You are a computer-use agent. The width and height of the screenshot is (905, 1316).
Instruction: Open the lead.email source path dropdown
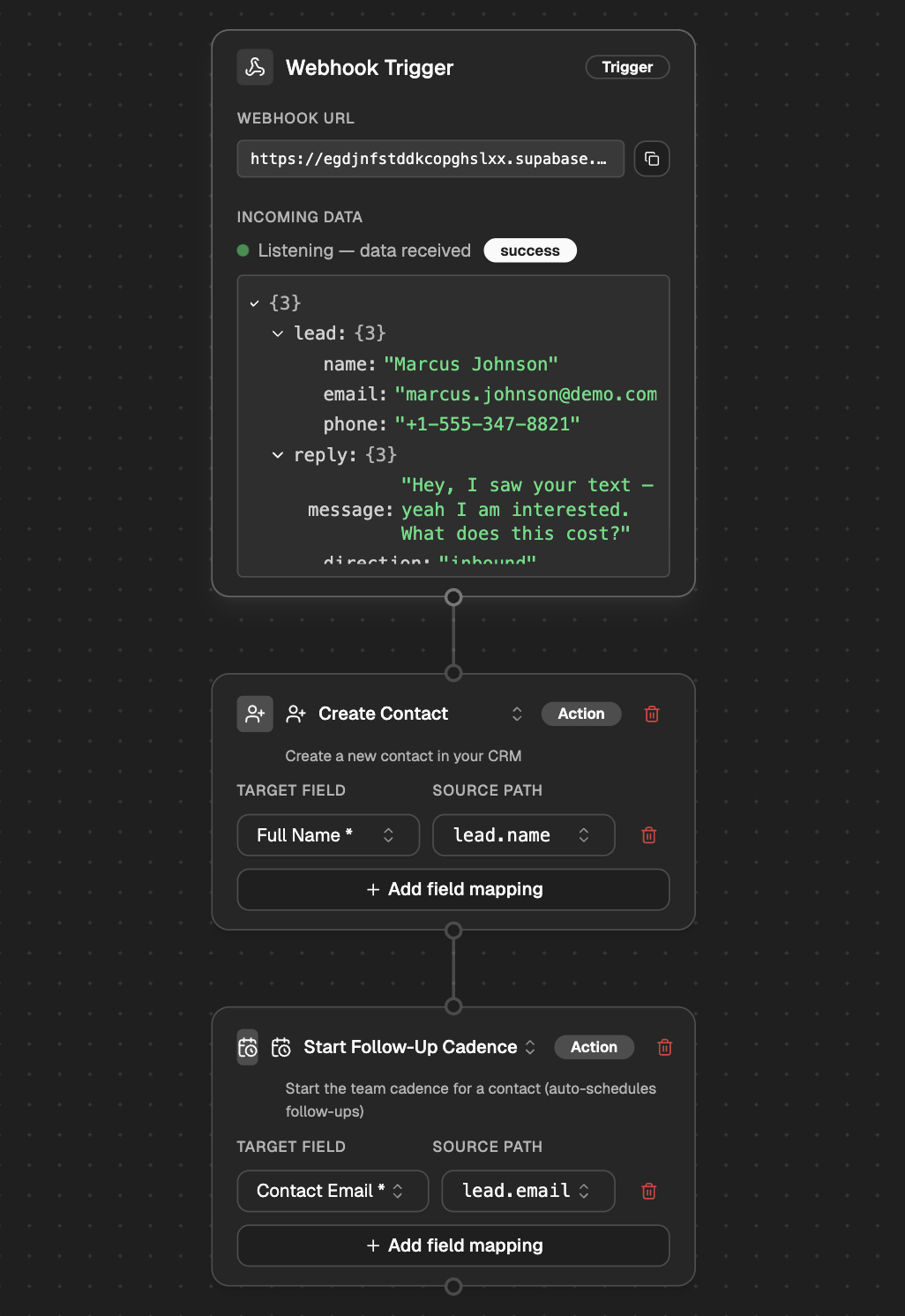527,1191
